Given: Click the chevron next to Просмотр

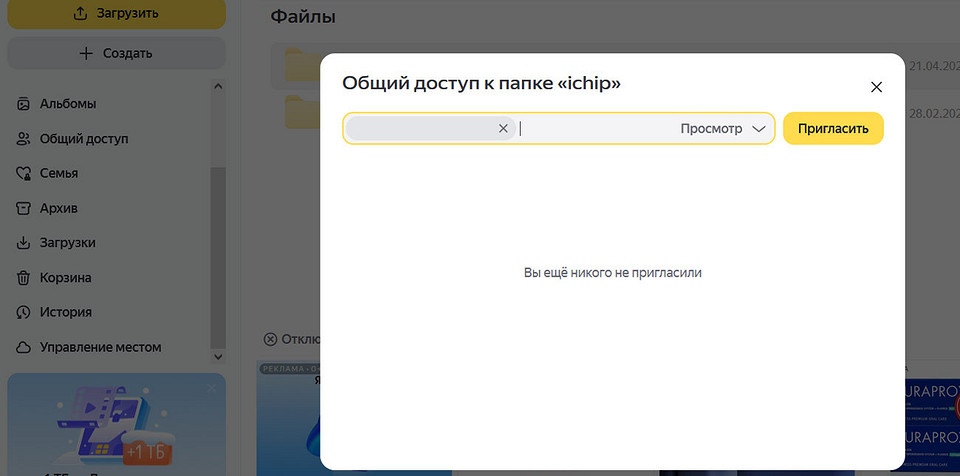Looking at the screenshot, I should [758, 129].
